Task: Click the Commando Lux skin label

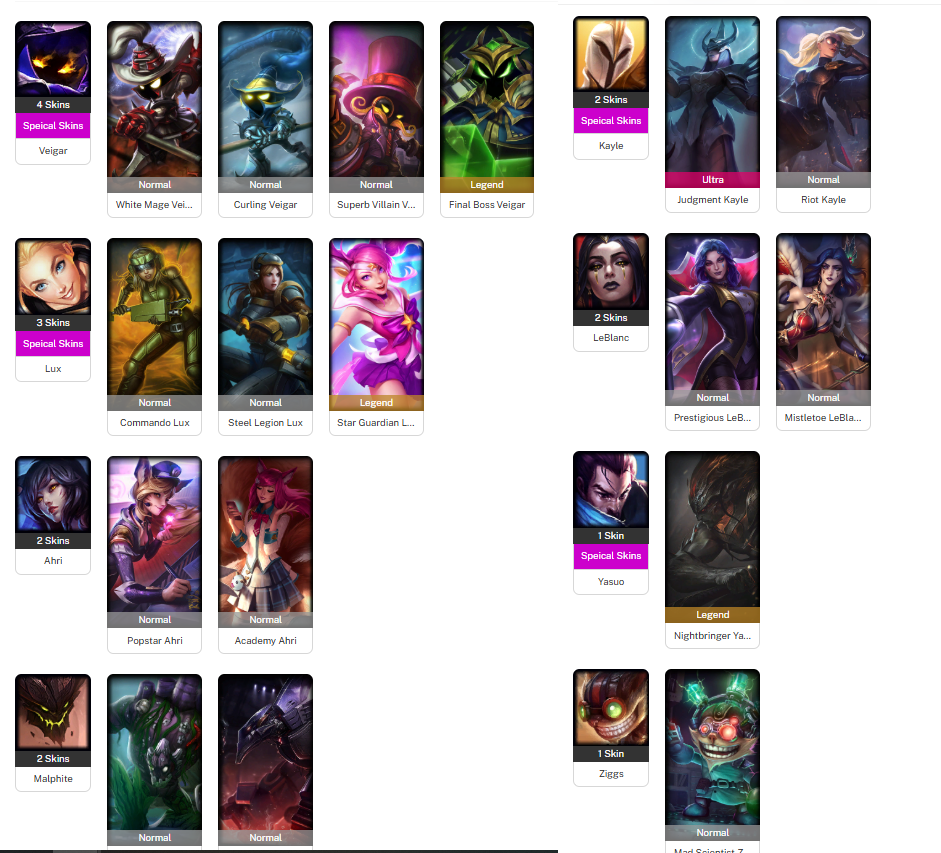Action: coord(154,423)
